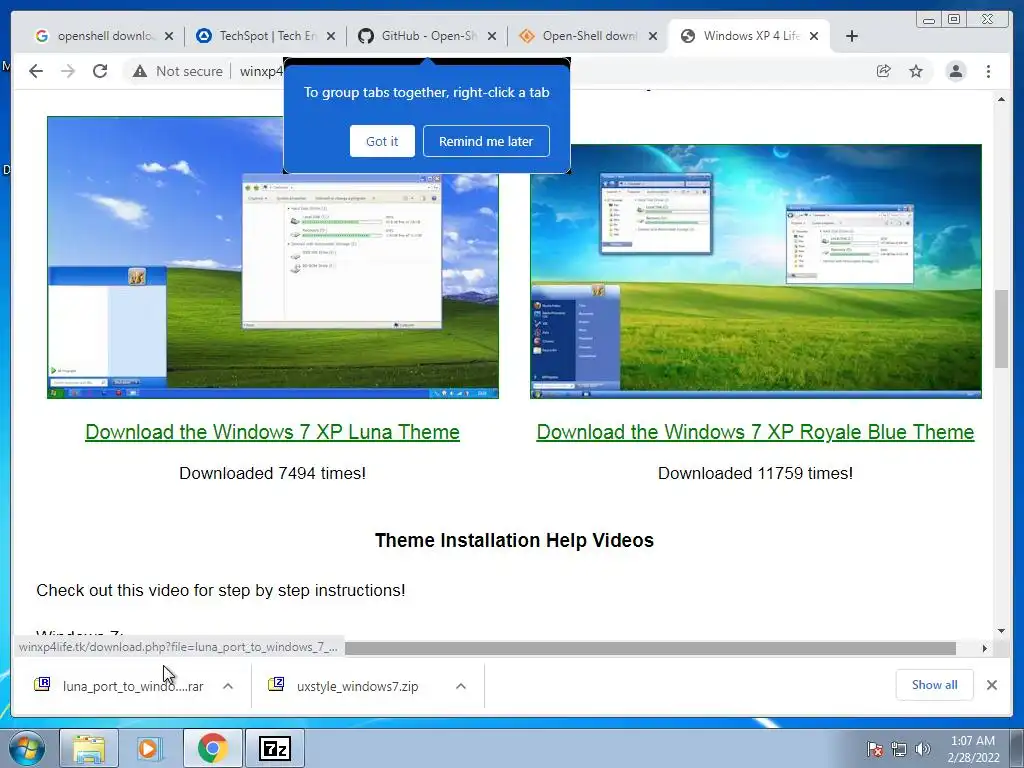Click the Check out this video instructions text
The width and height of the screenshot is (1024, 768).
(x=221, y=590)
